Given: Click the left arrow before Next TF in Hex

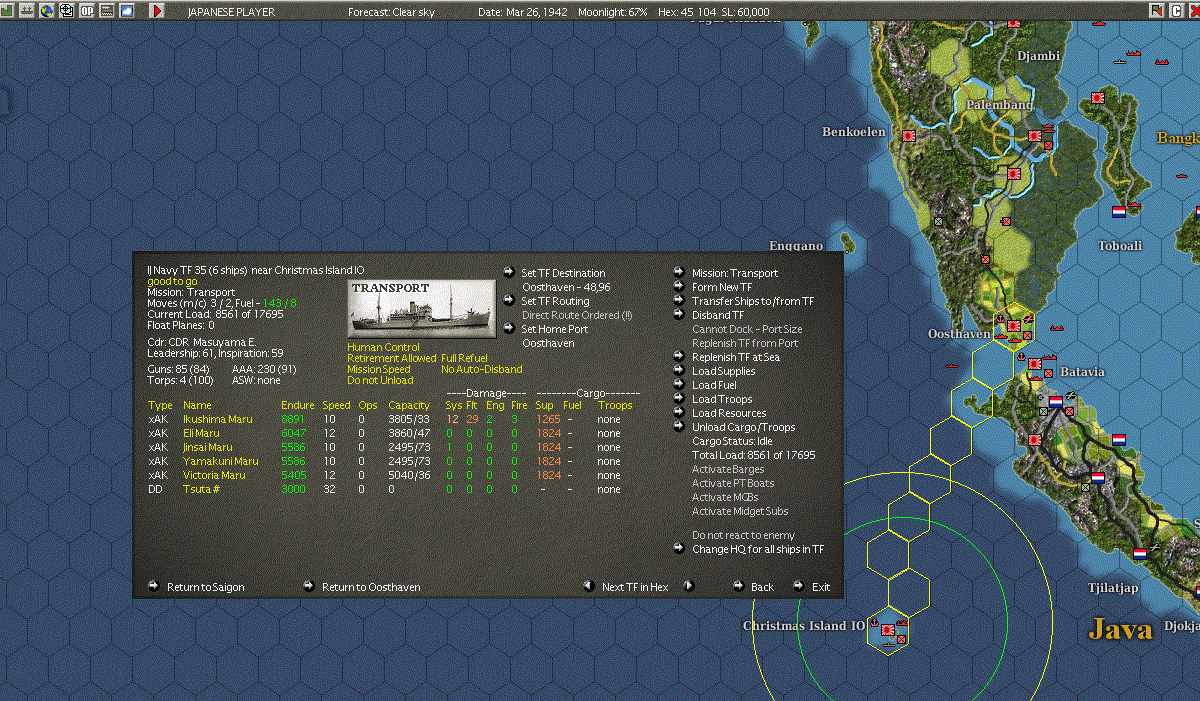Looking at the screenshot, I should point(589,586).
